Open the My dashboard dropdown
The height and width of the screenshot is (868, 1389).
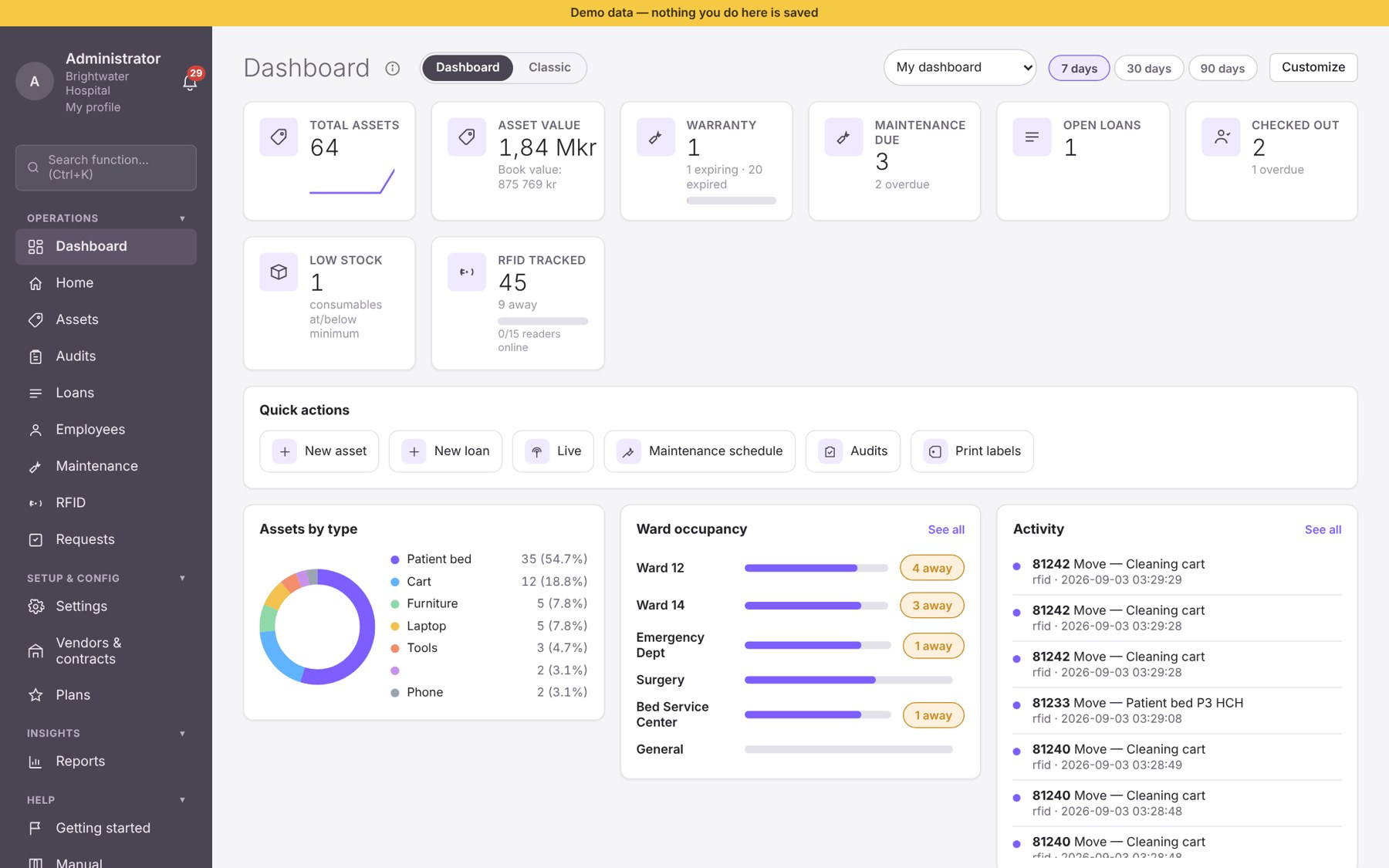click(959, 67)
